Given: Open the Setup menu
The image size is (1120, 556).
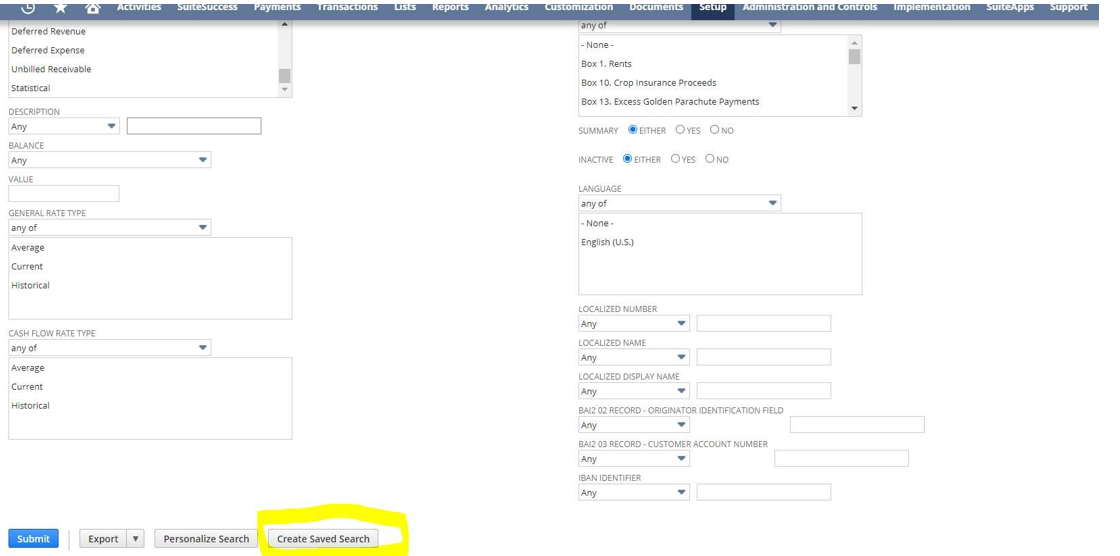Looking at the screenshot, I should coord(712,8).
